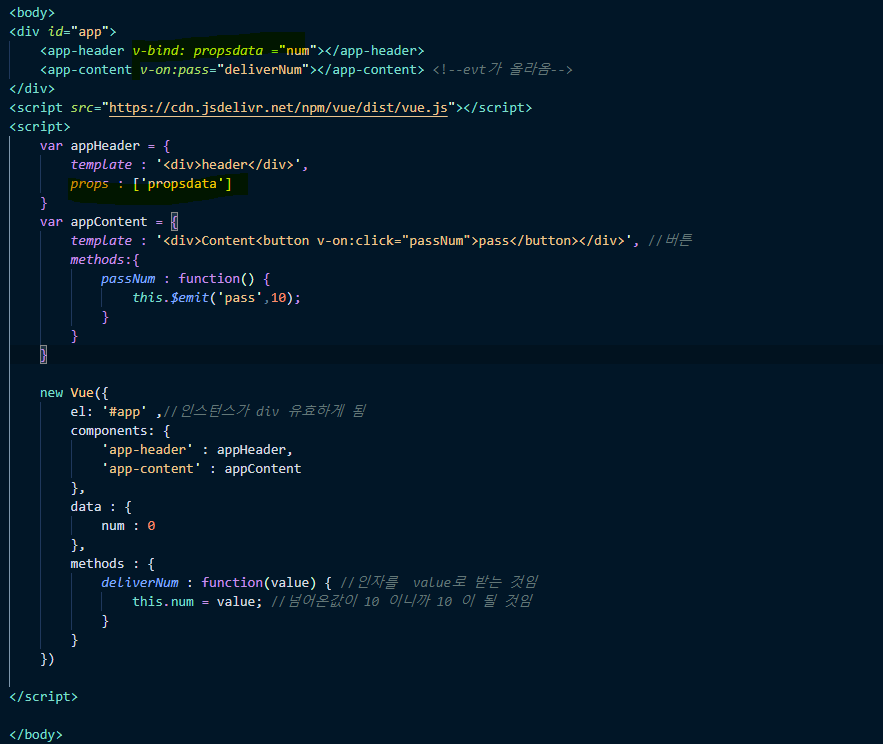
Task: Click the 'passNum' method definition name
Action: [x=128, y=279]
